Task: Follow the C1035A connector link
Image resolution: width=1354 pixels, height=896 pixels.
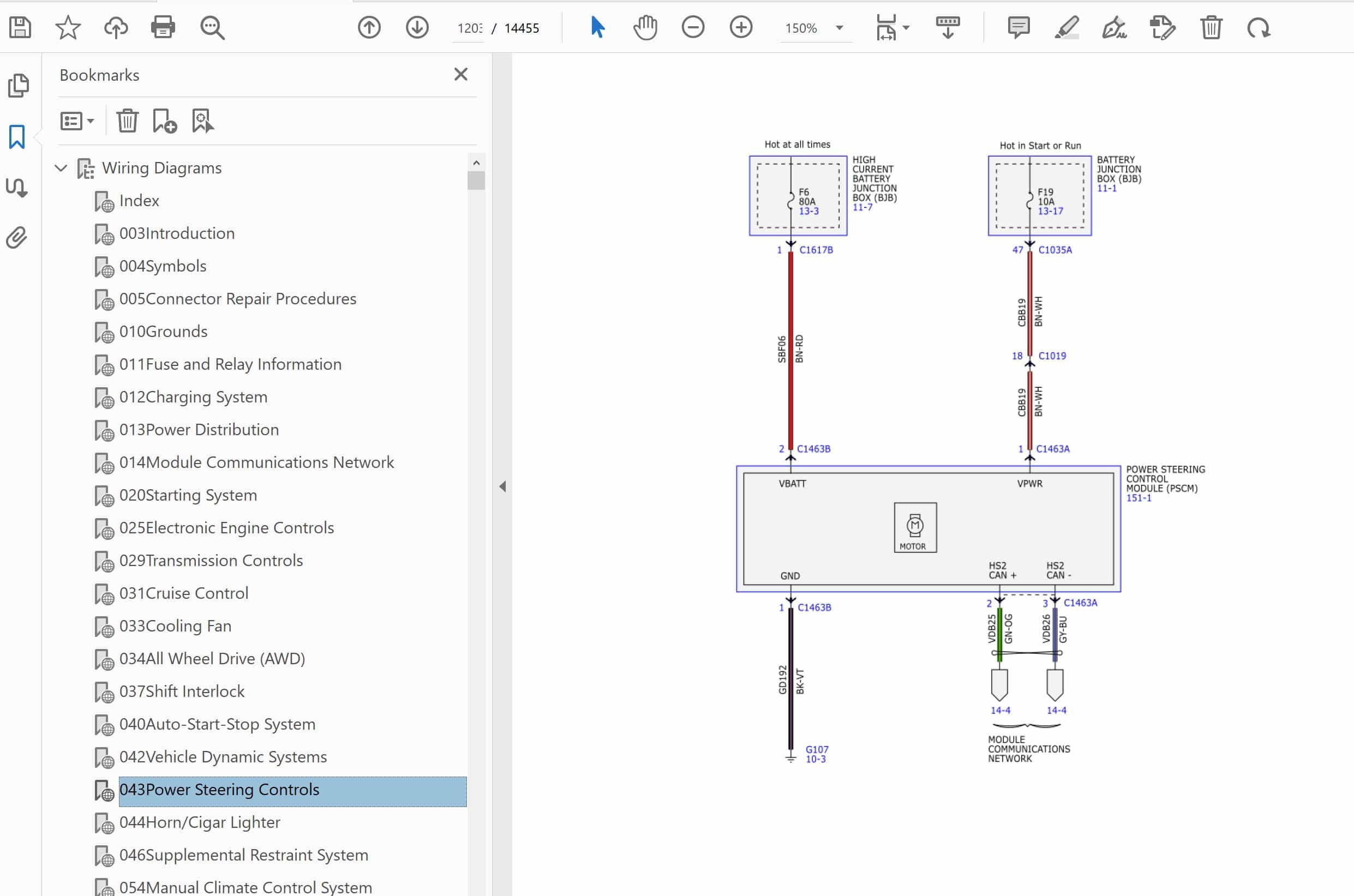Action: coord(1055,250)
